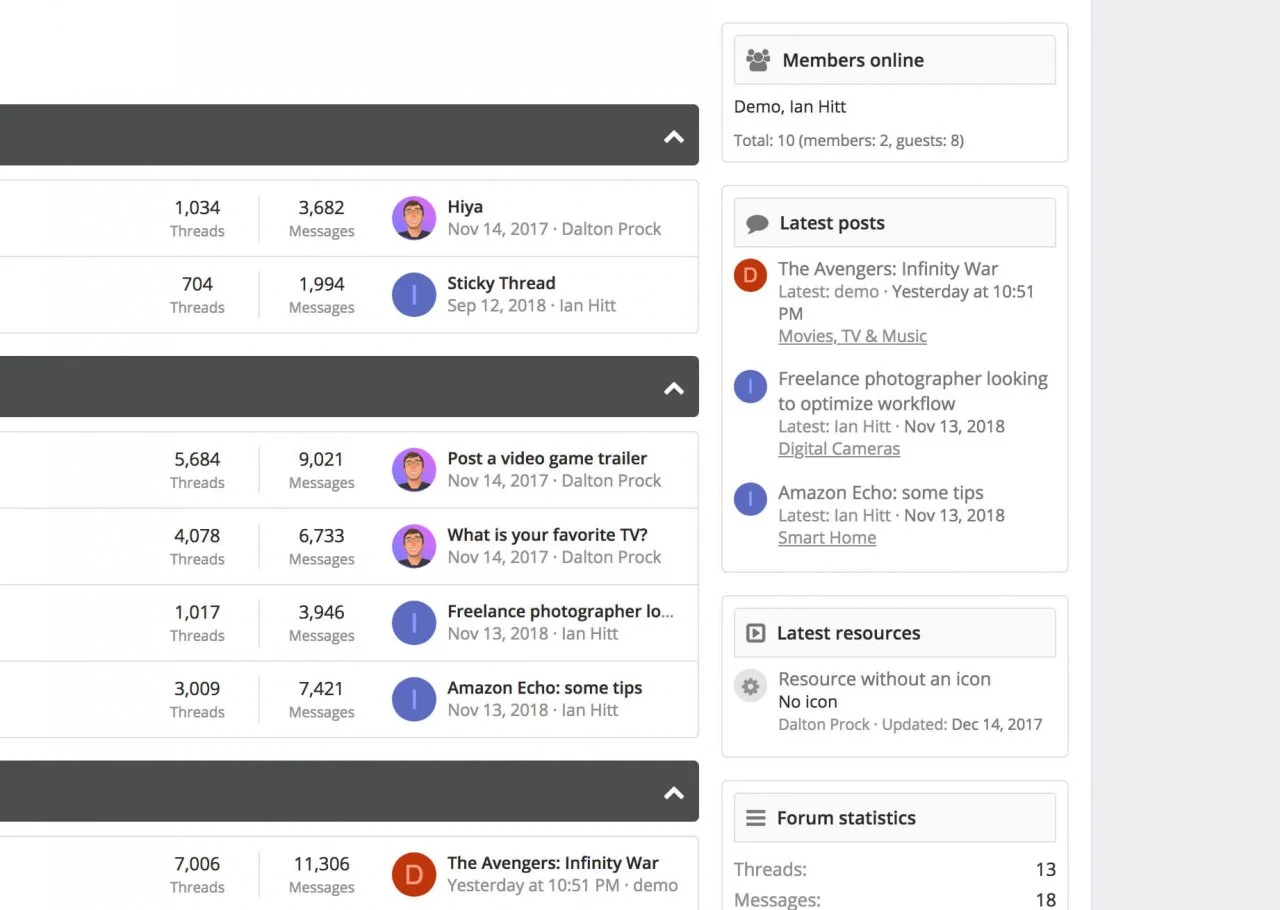1280x910 pixels.
Task: Go to the Digital Cameras forum link
Action: 838,449
